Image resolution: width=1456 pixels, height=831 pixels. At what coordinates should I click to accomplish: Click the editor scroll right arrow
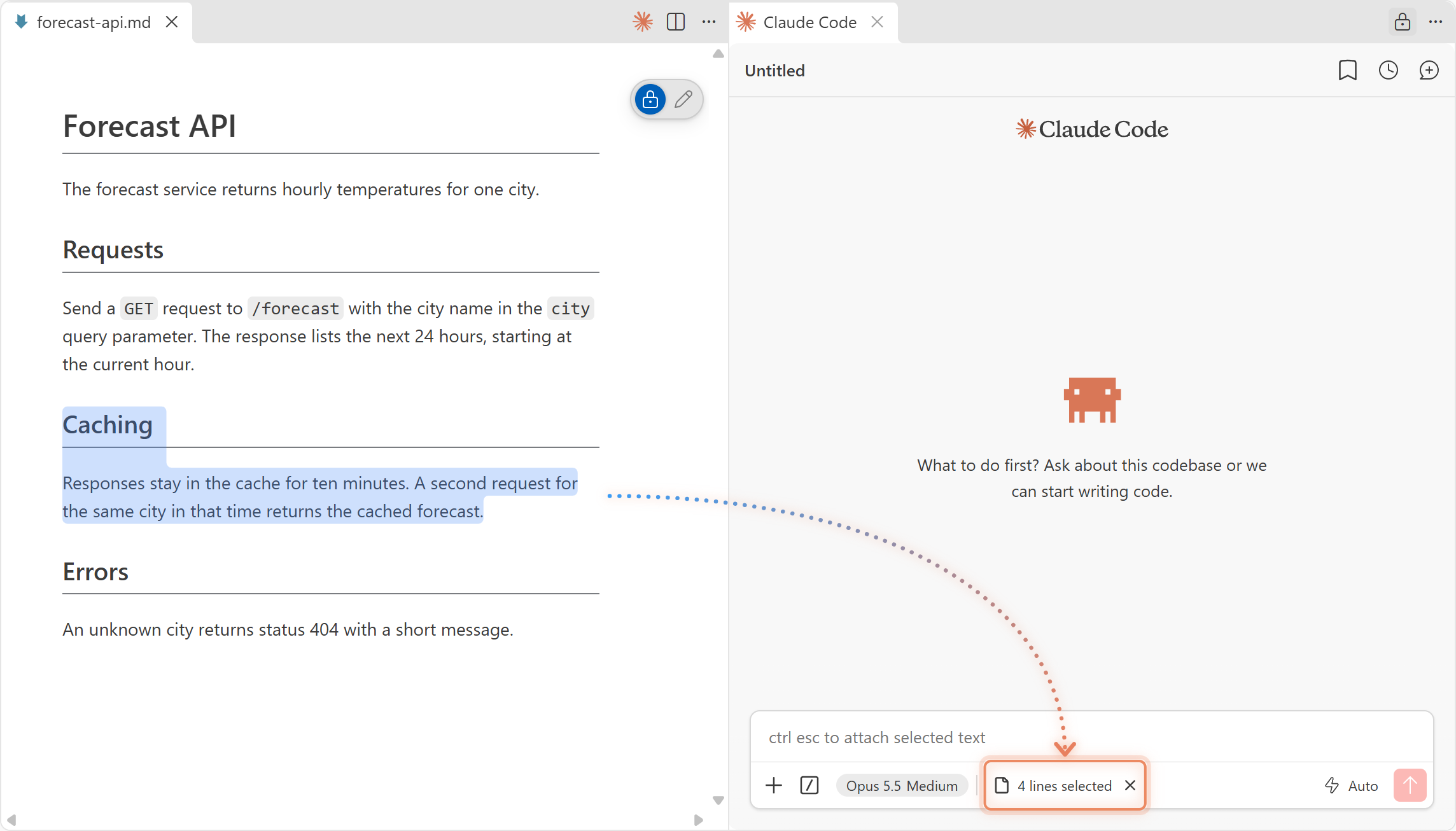coord(698,820)
